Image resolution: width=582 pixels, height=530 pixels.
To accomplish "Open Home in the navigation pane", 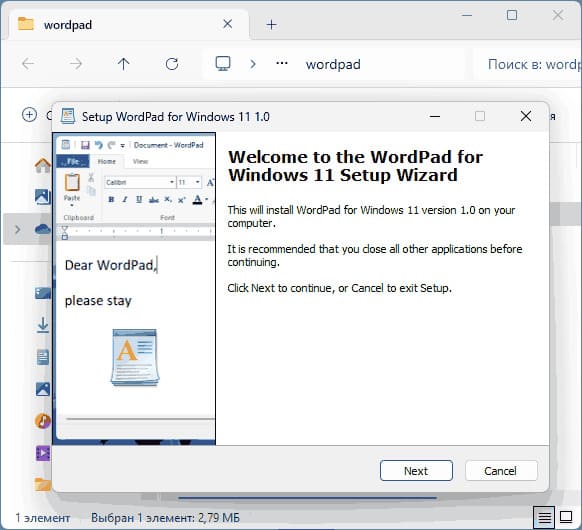I will click(43, 166).
